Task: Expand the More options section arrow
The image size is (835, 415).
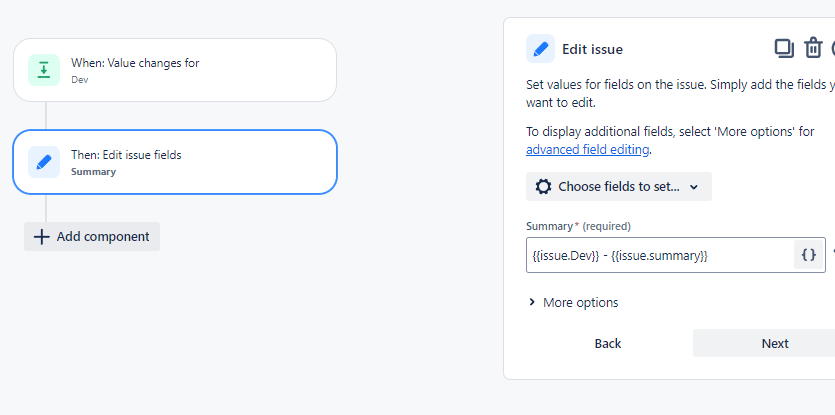Action: click(x=531, y=303)
